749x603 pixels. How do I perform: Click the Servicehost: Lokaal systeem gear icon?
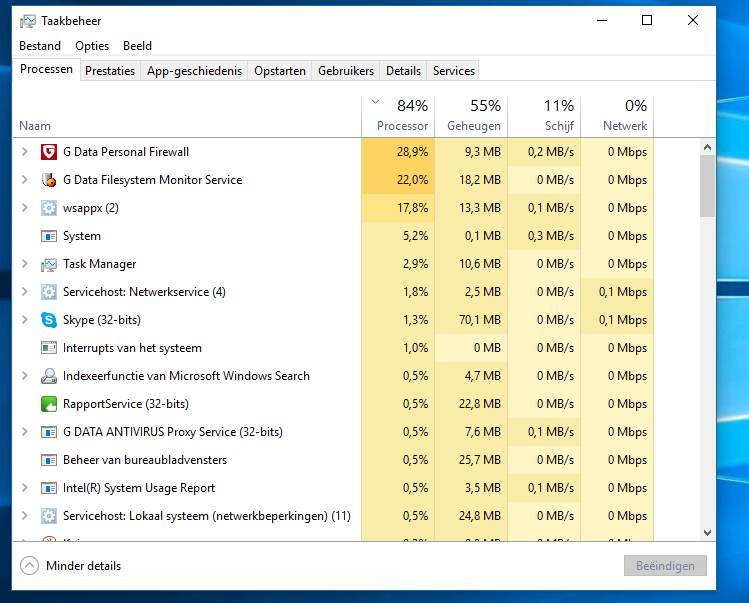pos(49,516)
